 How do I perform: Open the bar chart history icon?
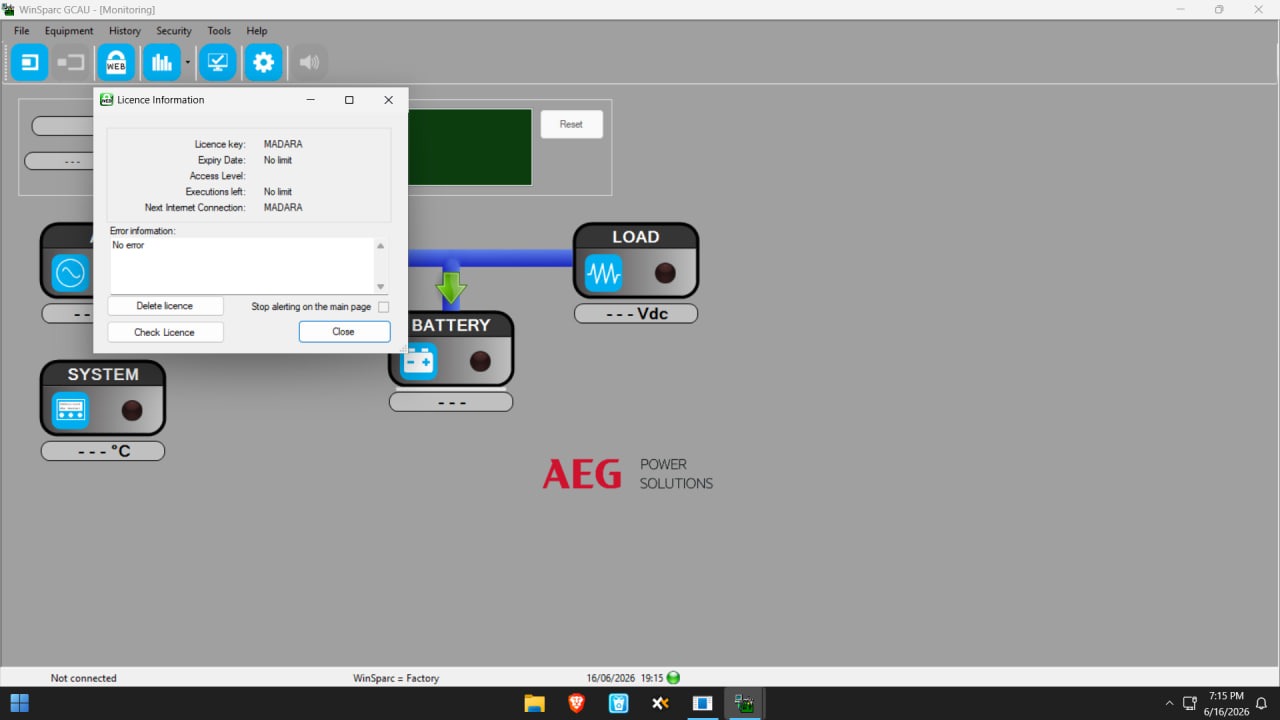click(x=161, y=63)
